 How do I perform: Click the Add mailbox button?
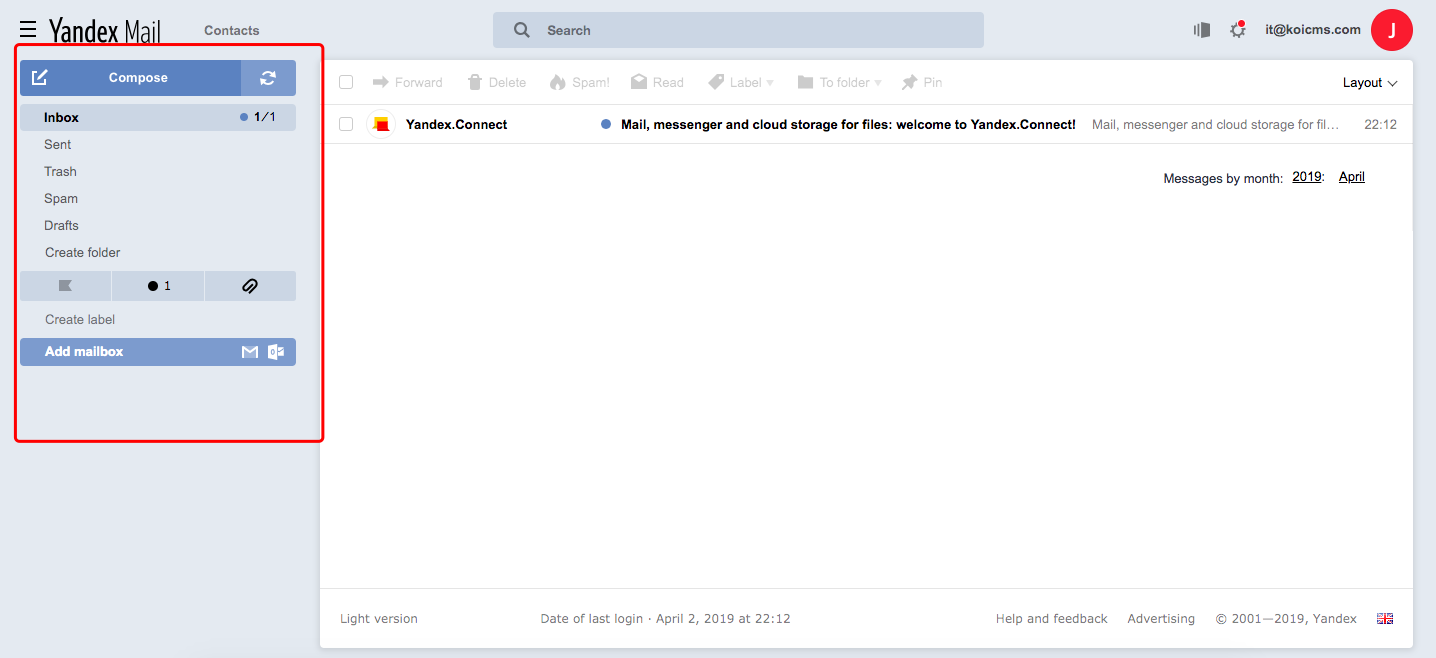pyautogui.click(x=158, y=352)
